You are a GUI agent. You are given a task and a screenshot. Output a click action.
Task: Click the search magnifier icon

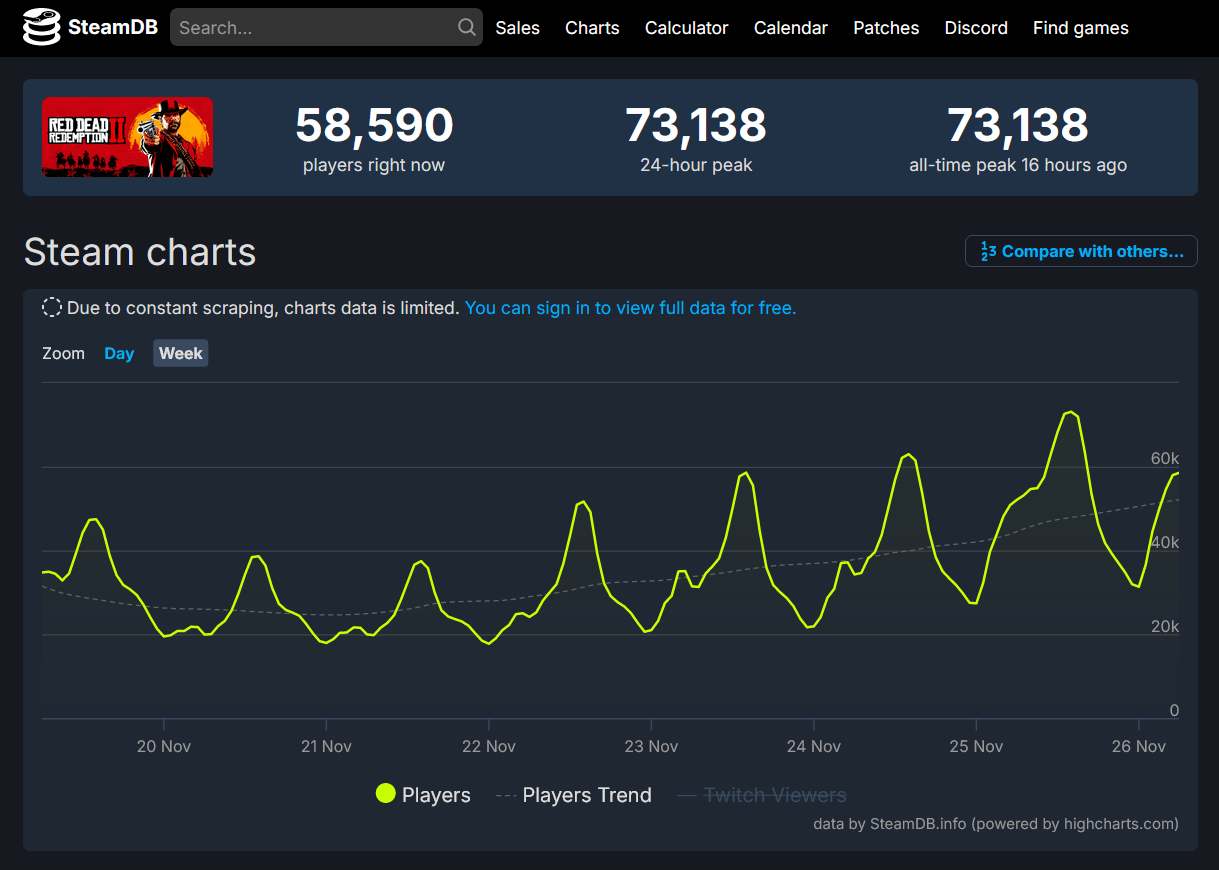(x=467, y=28)
